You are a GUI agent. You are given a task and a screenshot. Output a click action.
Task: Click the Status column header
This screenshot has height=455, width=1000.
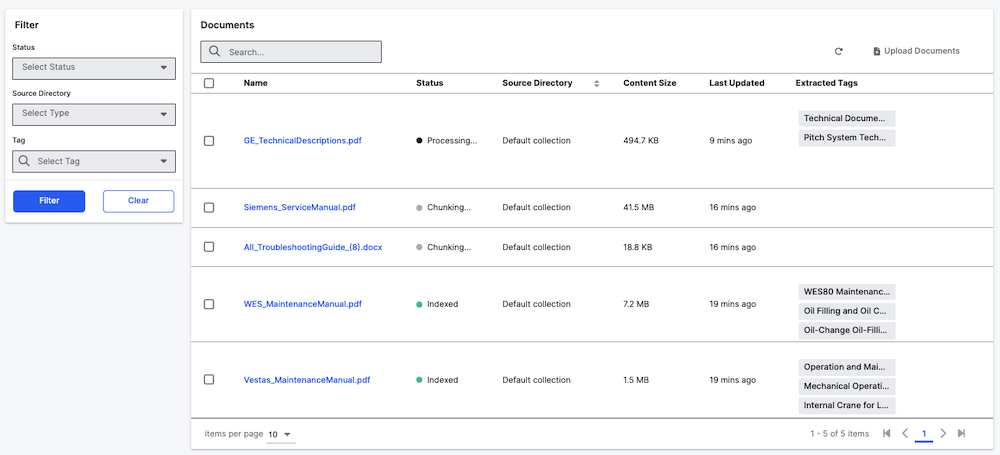tap(429, 83)
